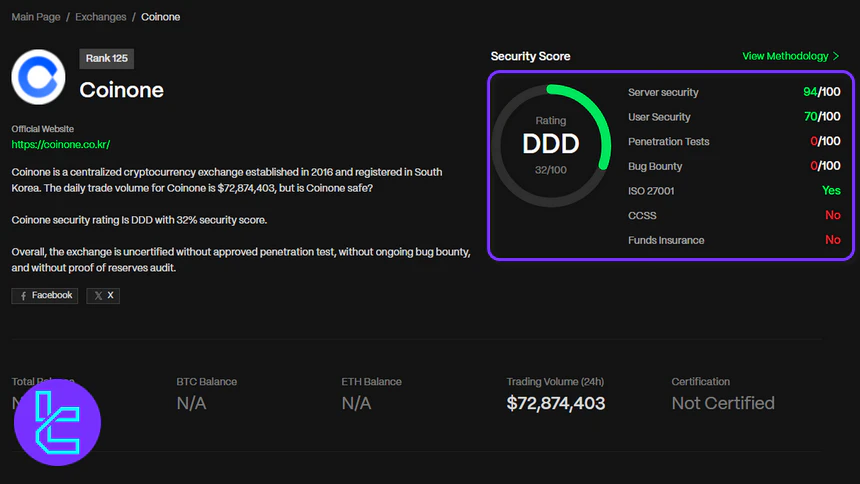Image resolution: width=860 pixels, height=484 pixels.
Task: Open the coinone.co.kr official website link
Action: point(61,144)
